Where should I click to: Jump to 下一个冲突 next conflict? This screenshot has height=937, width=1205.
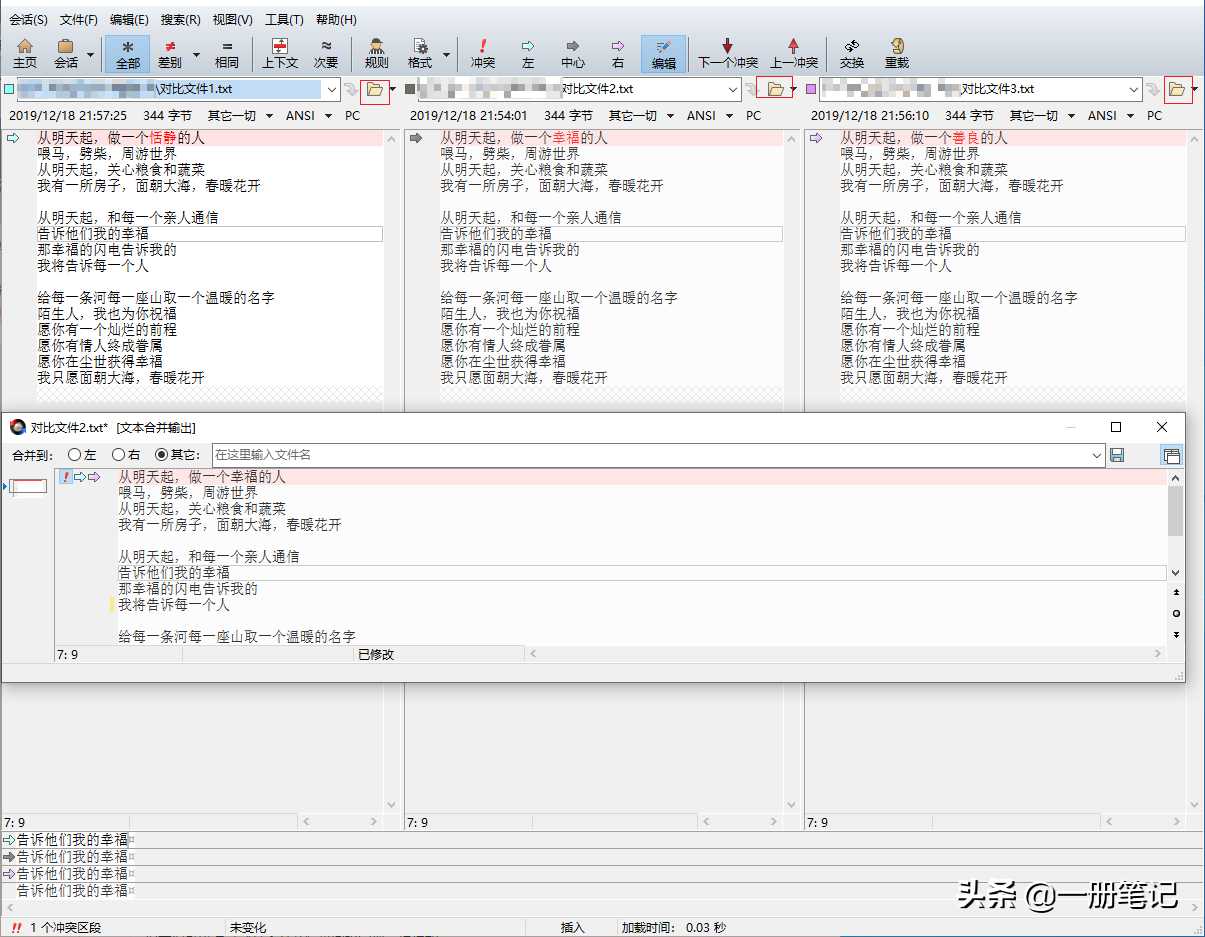726,53
